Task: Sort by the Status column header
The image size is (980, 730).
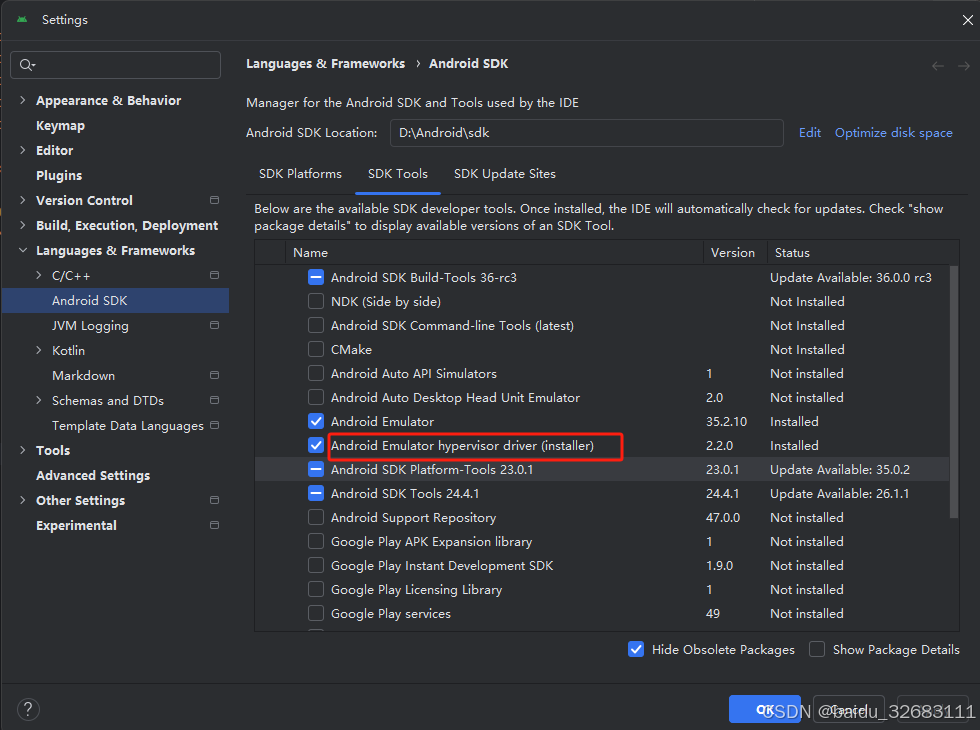Action: (862, 252)
